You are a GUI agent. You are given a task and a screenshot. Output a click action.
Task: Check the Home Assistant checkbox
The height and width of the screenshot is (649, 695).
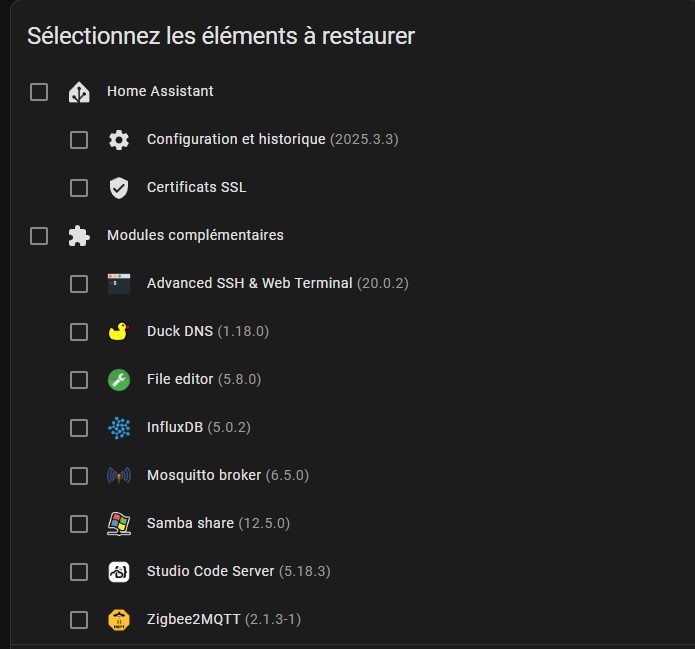pyautogui.click(x=39, y=92)
